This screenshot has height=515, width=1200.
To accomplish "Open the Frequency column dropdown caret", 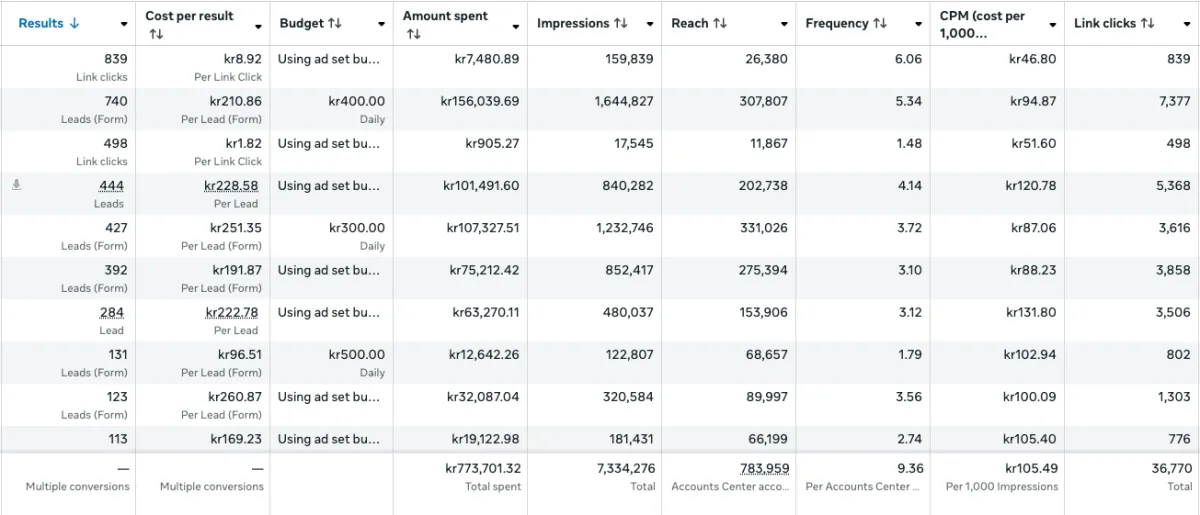I will click(x=918, y=24).
